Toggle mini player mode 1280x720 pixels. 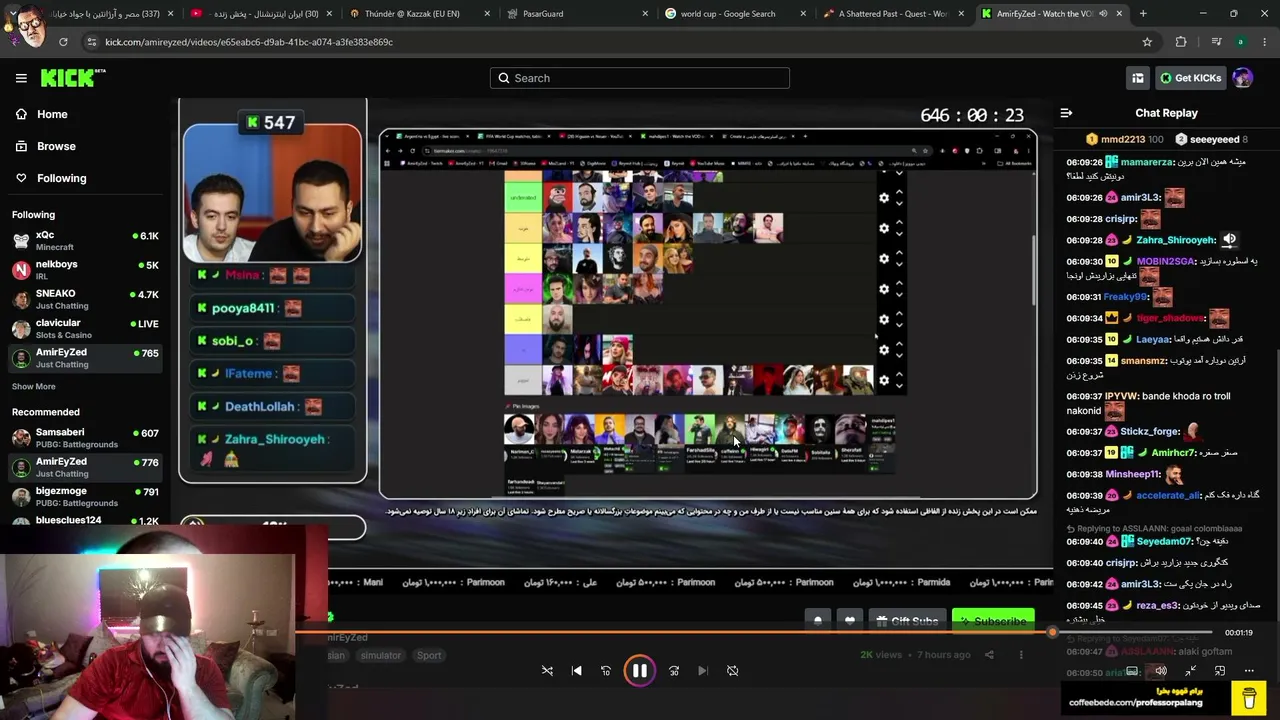tap(1190, 671)
